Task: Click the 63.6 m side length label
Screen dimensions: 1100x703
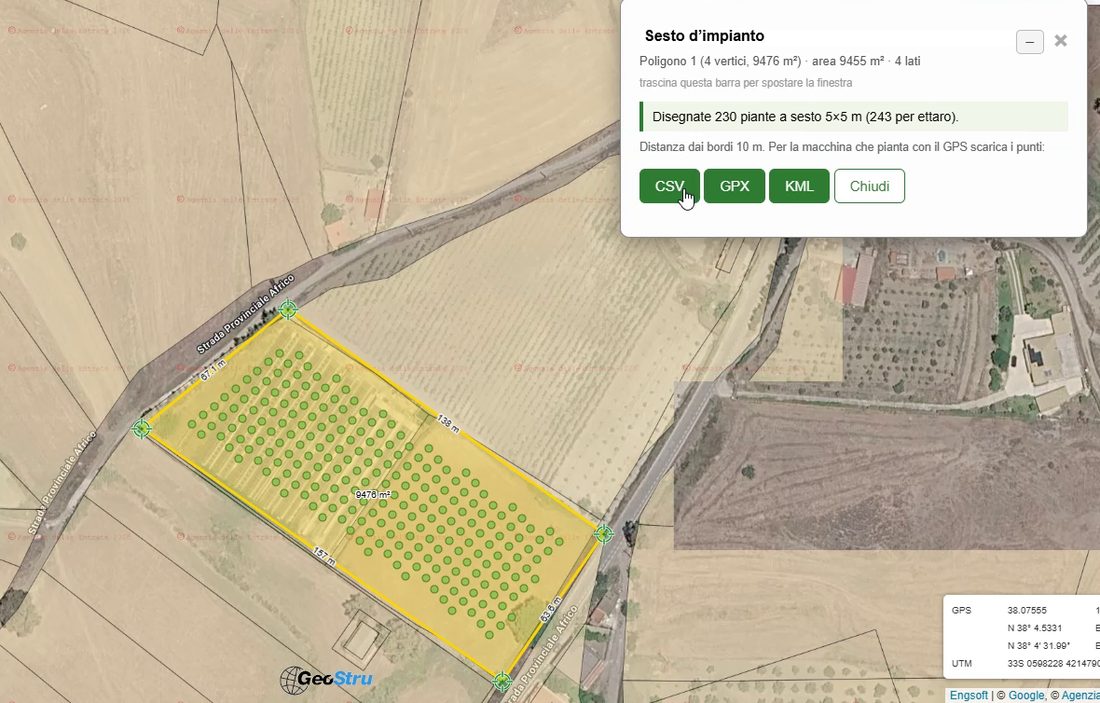Action: tap(551, 609)
